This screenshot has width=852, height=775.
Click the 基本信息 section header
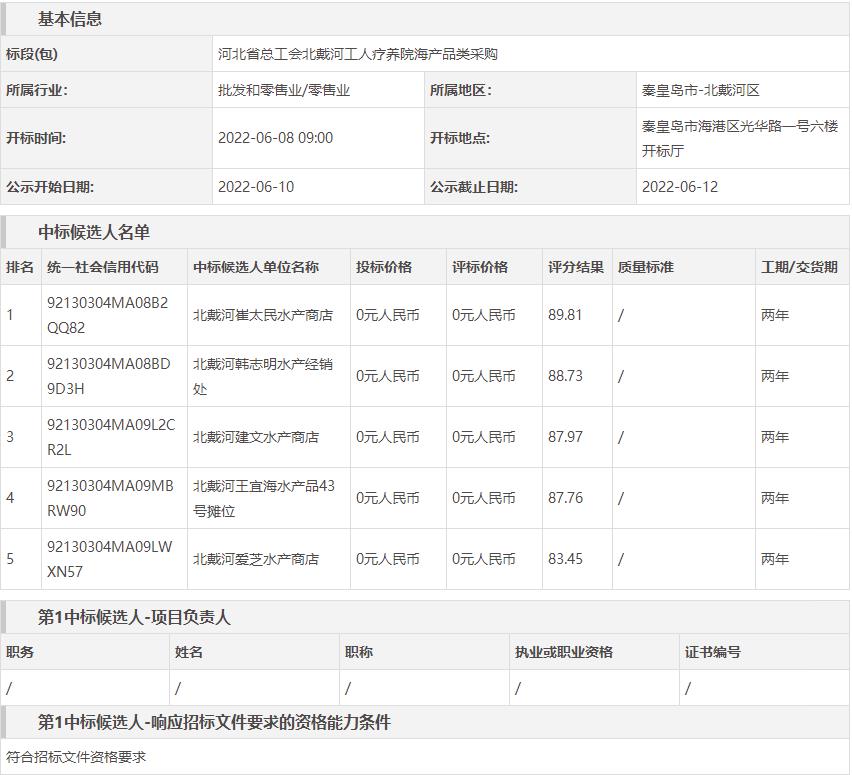tap(70, 19)
